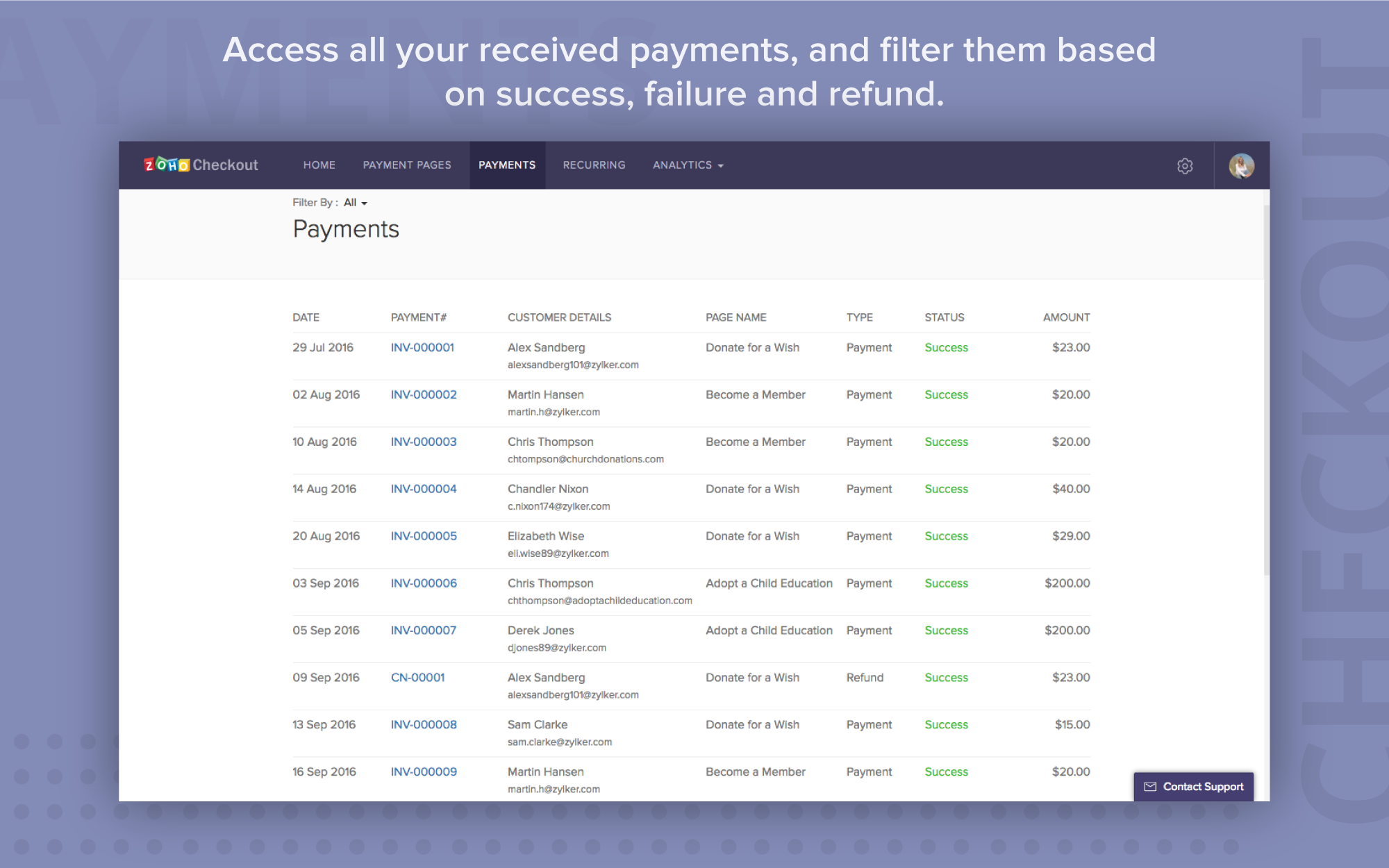1389x868 pixels.
Task: Switch to Payment Pages tab
Action: (407, 165)
